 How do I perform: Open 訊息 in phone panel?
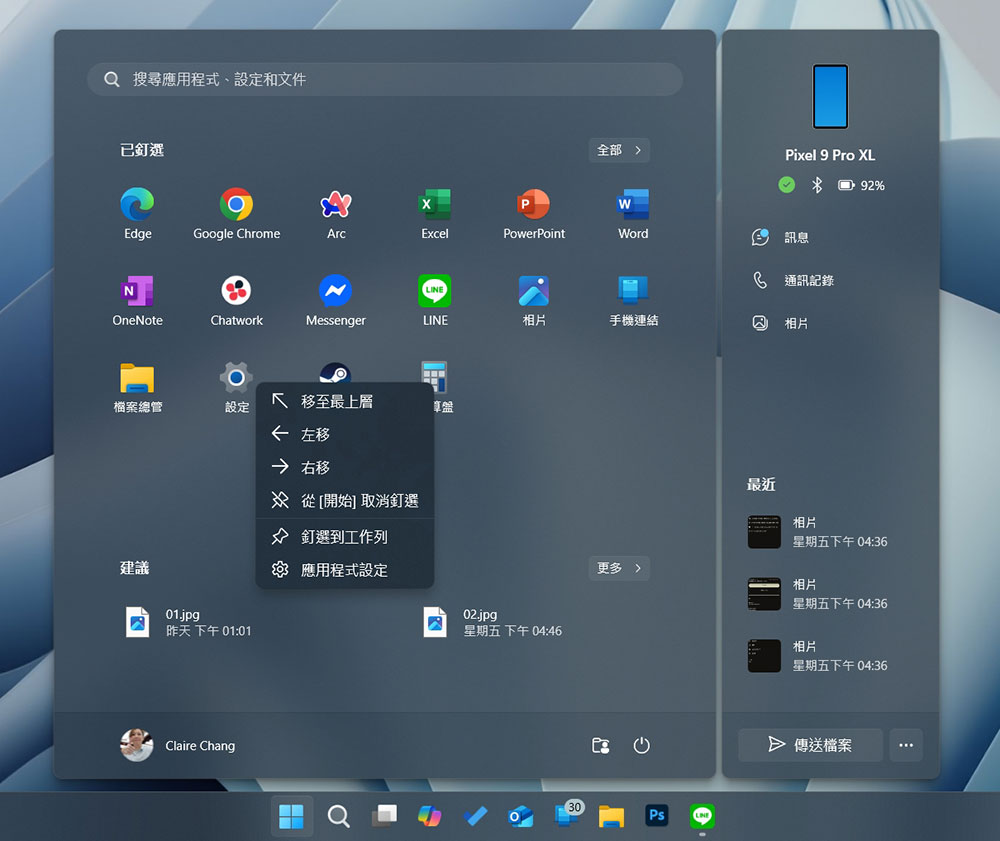point(781,237)
